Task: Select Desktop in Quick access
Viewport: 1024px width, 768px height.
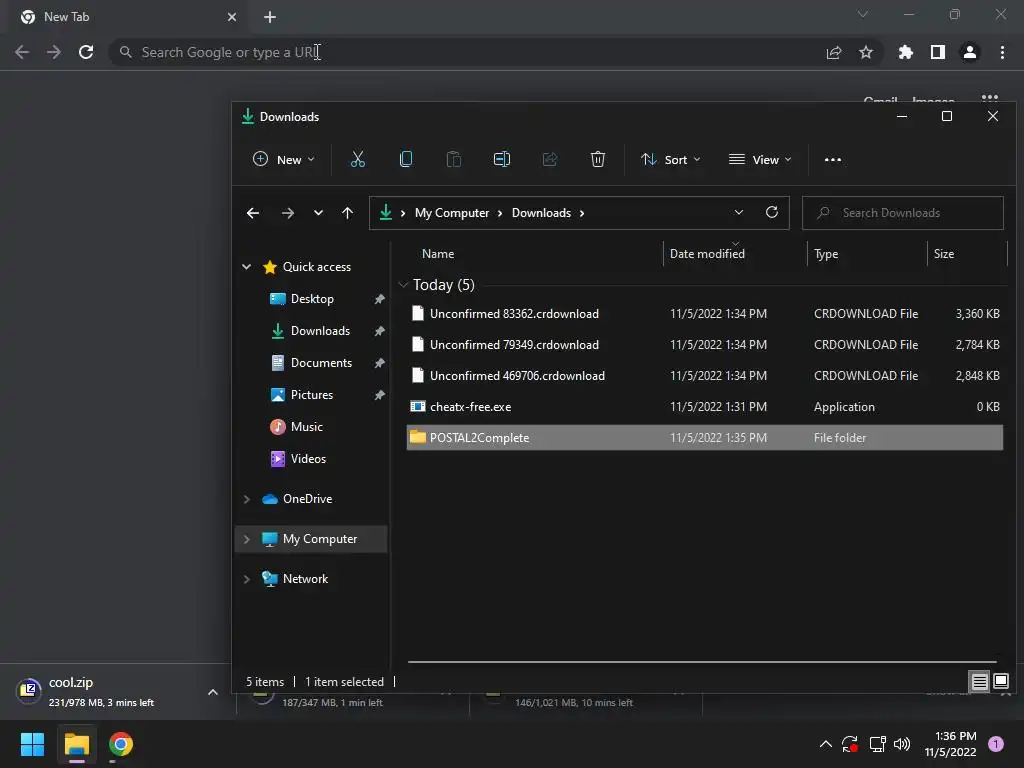Action: (x=312, y=298)
